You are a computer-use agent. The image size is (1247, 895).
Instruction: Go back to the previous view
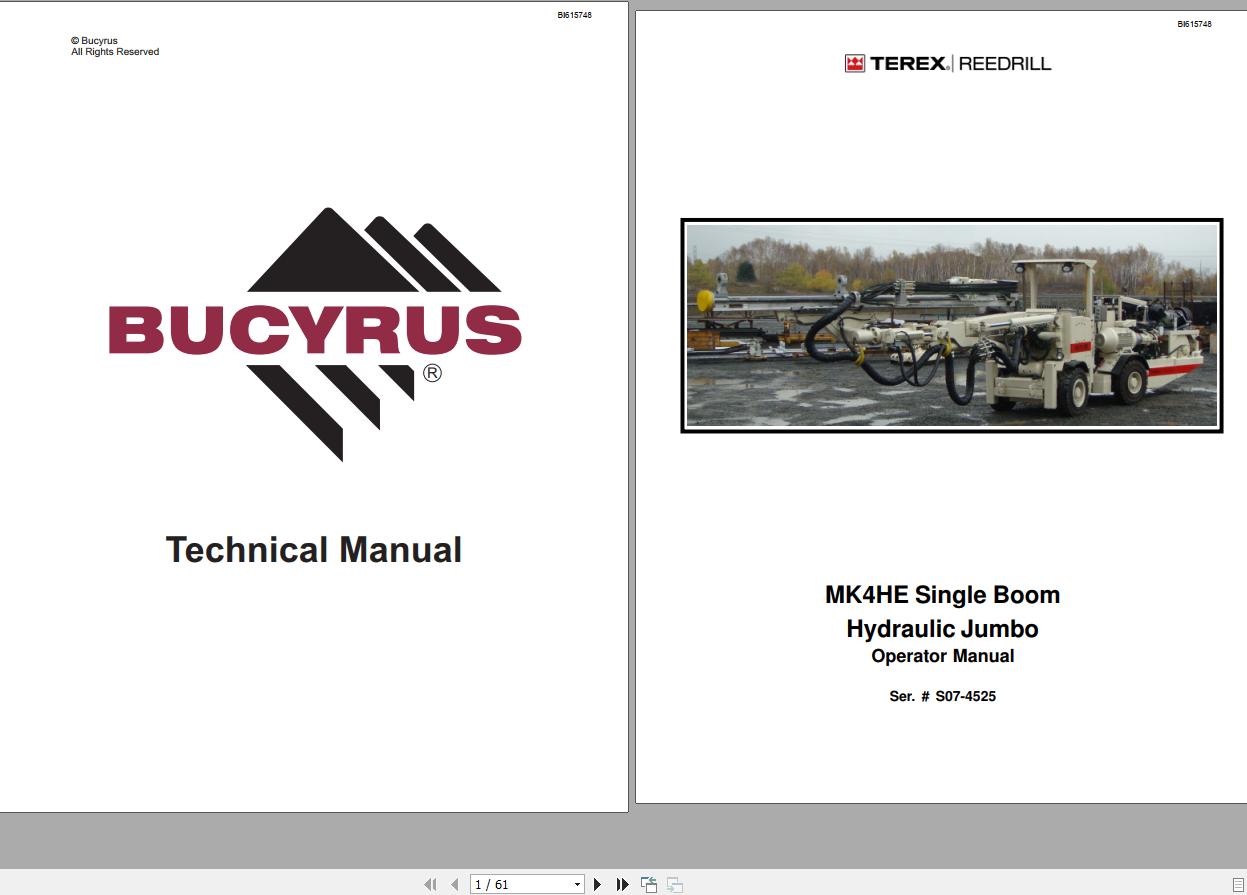648,884
